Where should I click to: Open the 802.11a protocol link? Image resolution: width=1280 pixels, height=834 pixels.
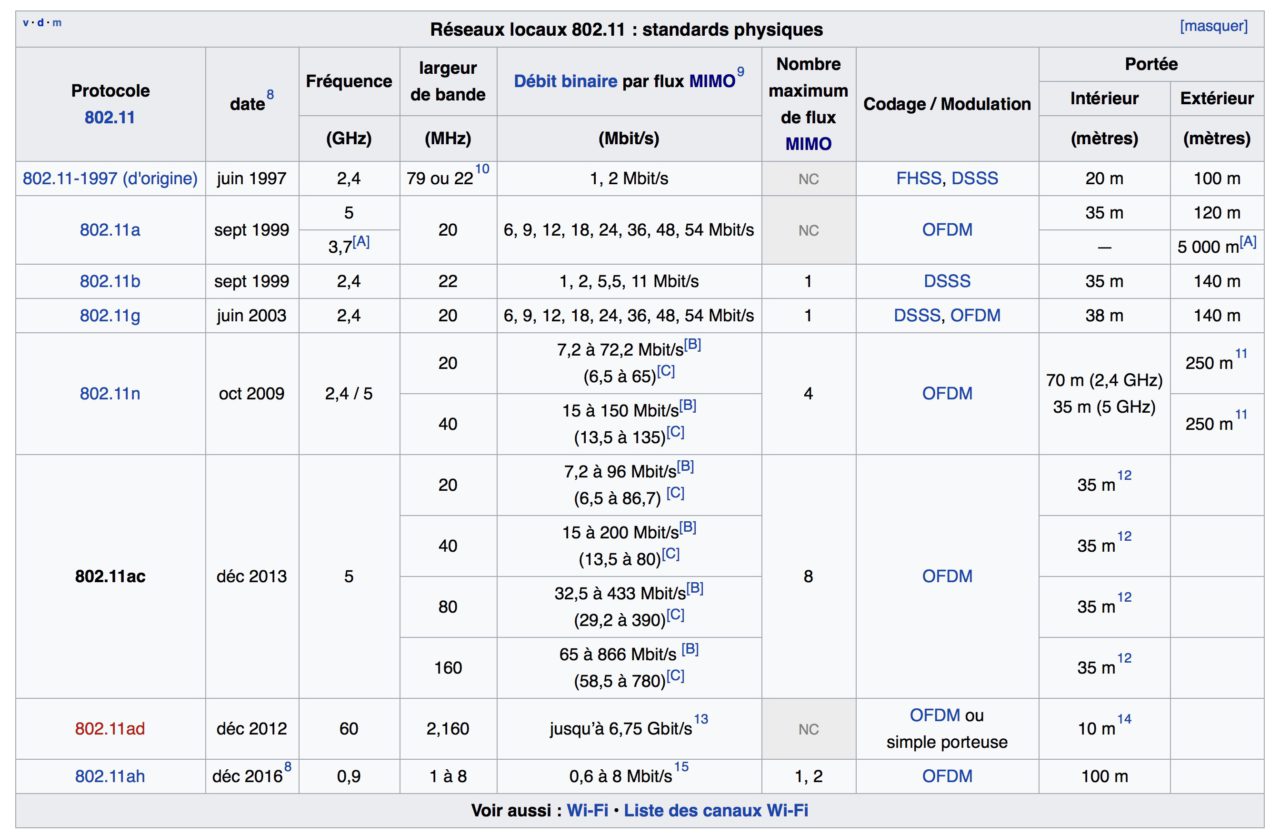pyautogui.click(x=110, y=230)
